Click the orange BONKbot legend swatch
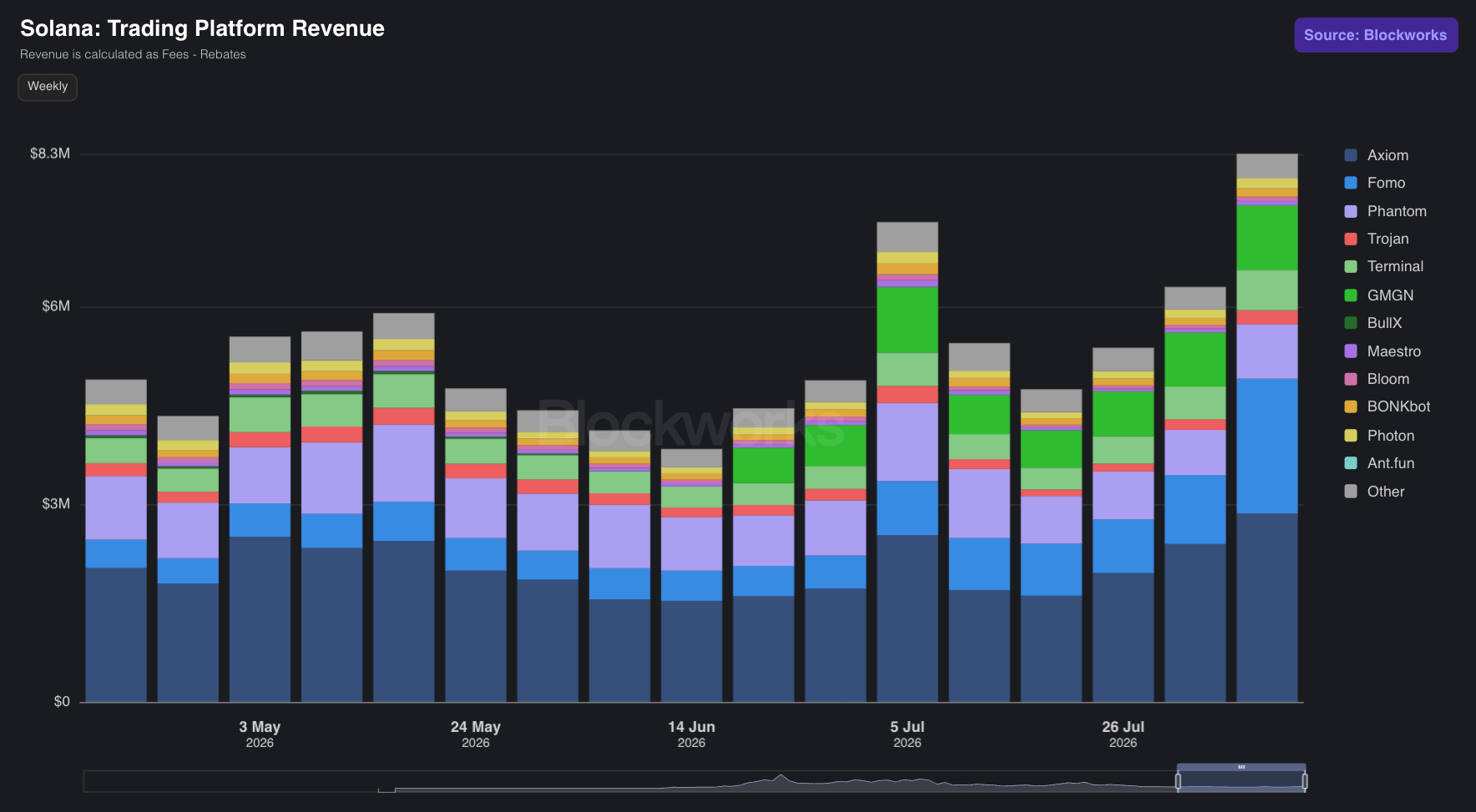The height and width of the screenshot is (812, 1476). [1351, 406]
